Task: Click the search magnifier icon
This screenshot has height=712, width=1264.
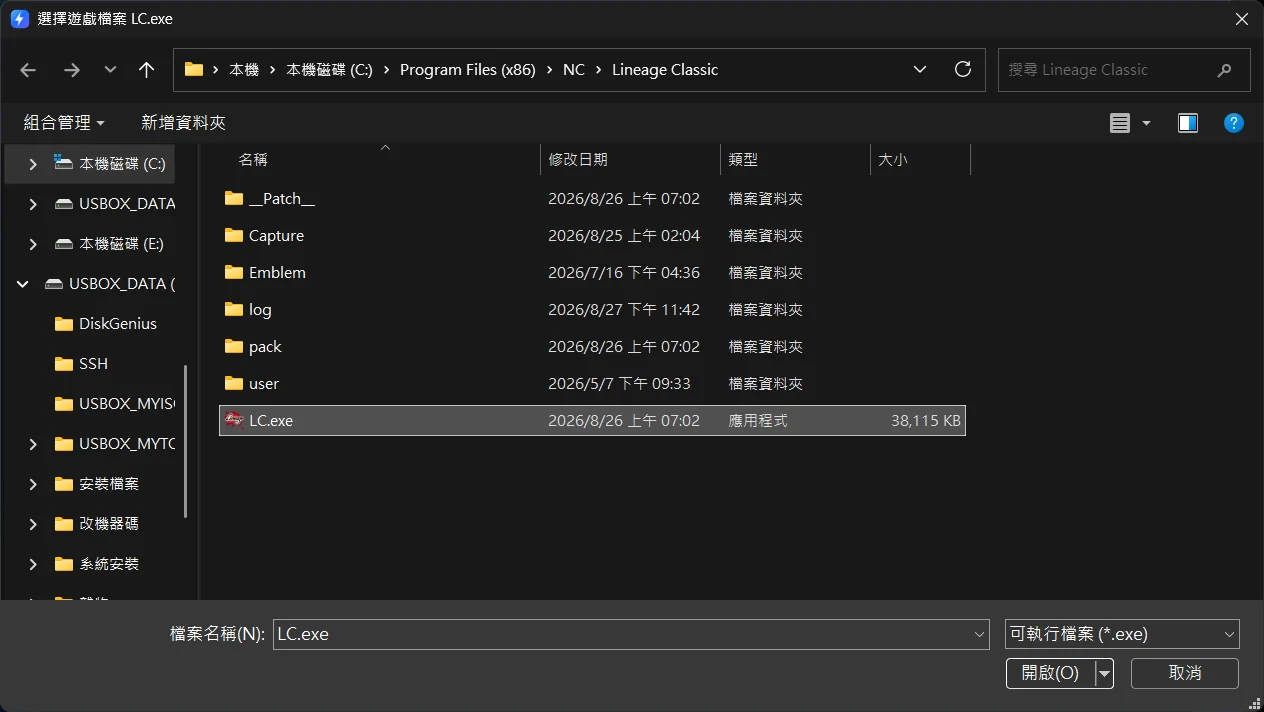Action: click(x=1224, y=70)
